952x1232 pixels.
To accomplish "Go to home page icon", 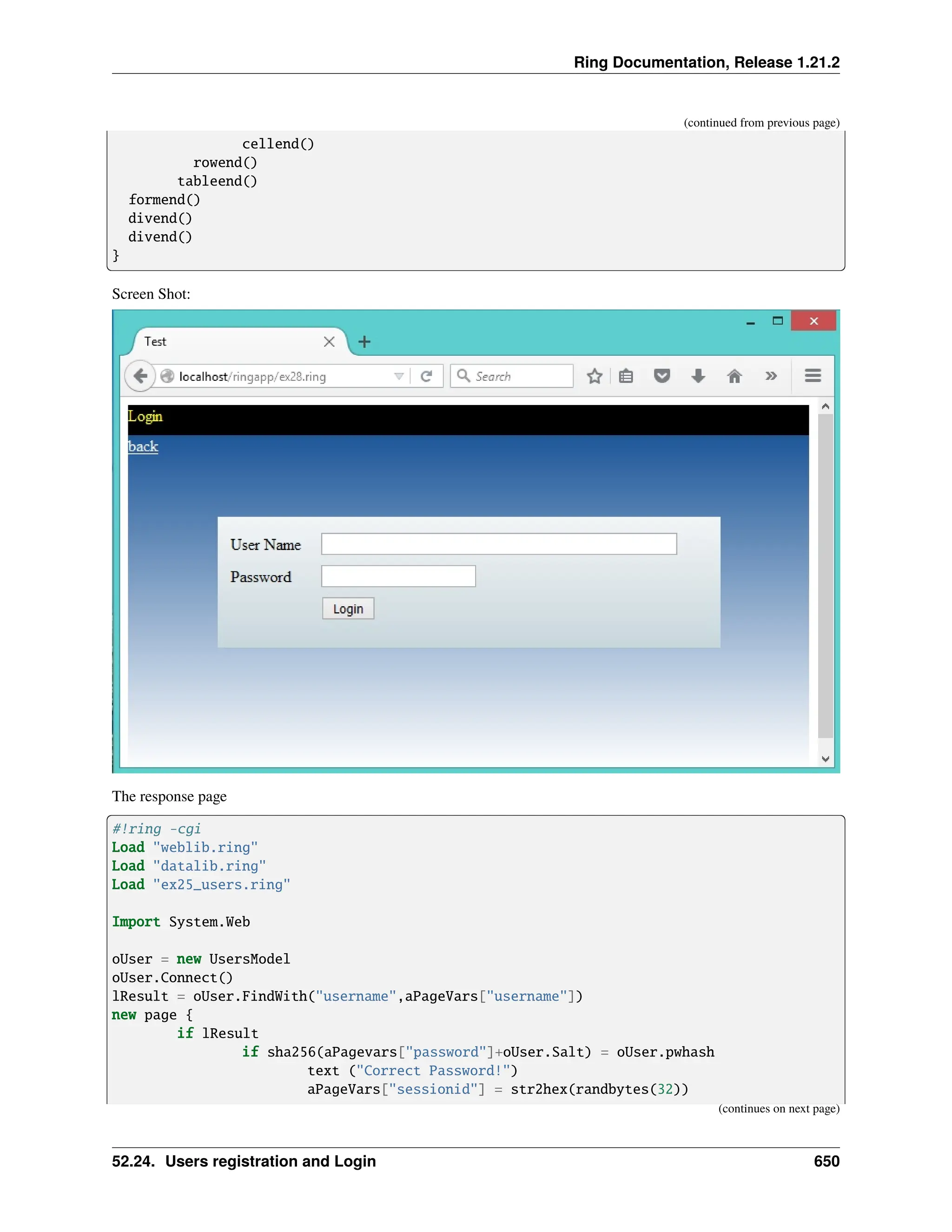I will coord(734,376).
